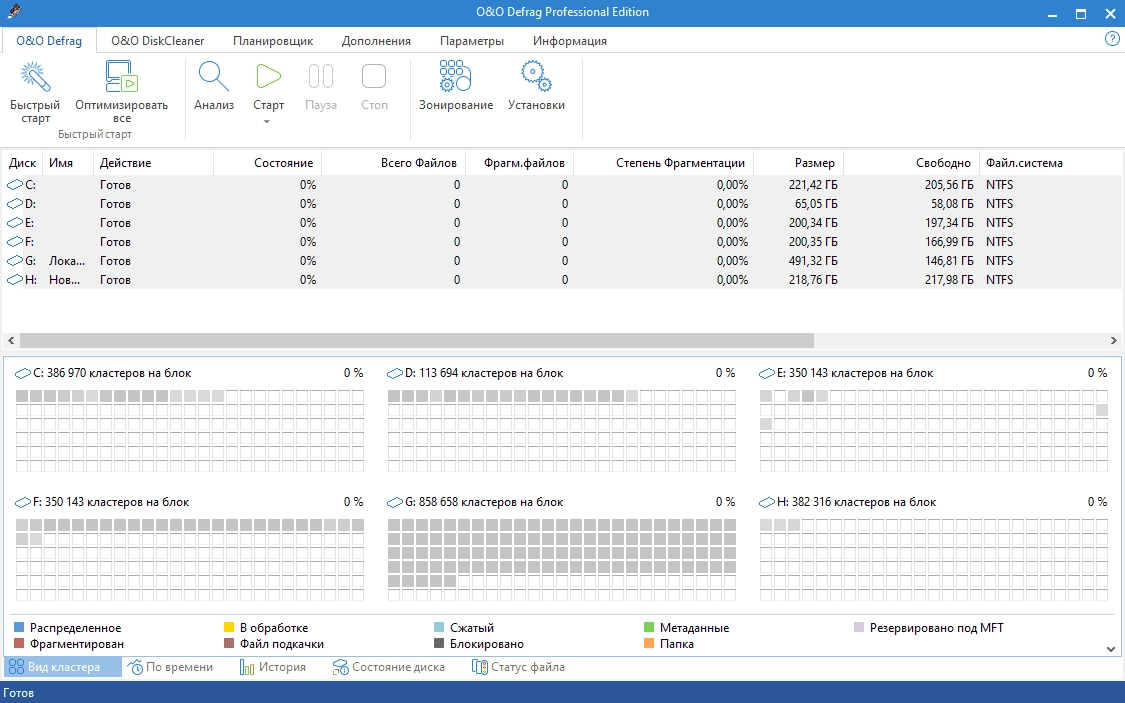Switch to Состояние диска view
The image size is (1125, 703).
click(x=388, y=667)
